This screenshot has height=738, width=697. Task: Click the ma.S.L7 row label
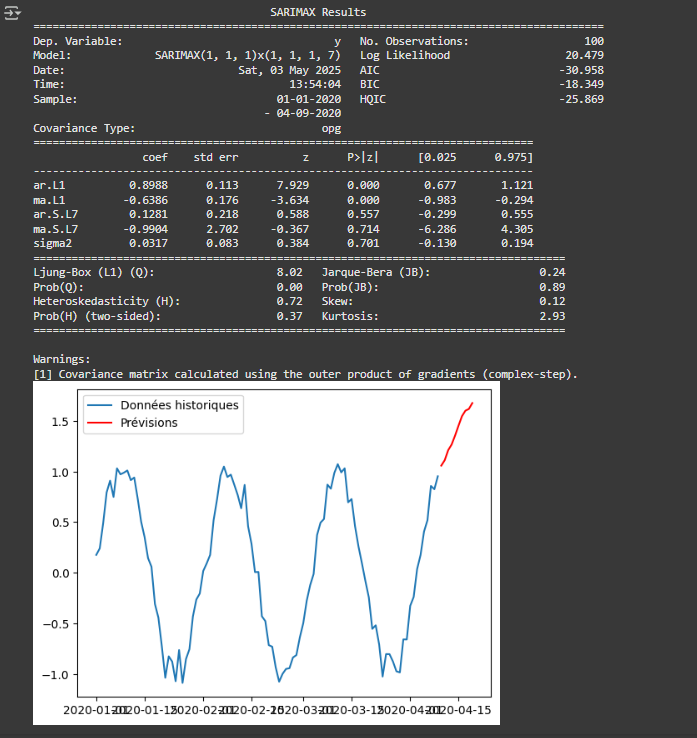pos(56,230)
